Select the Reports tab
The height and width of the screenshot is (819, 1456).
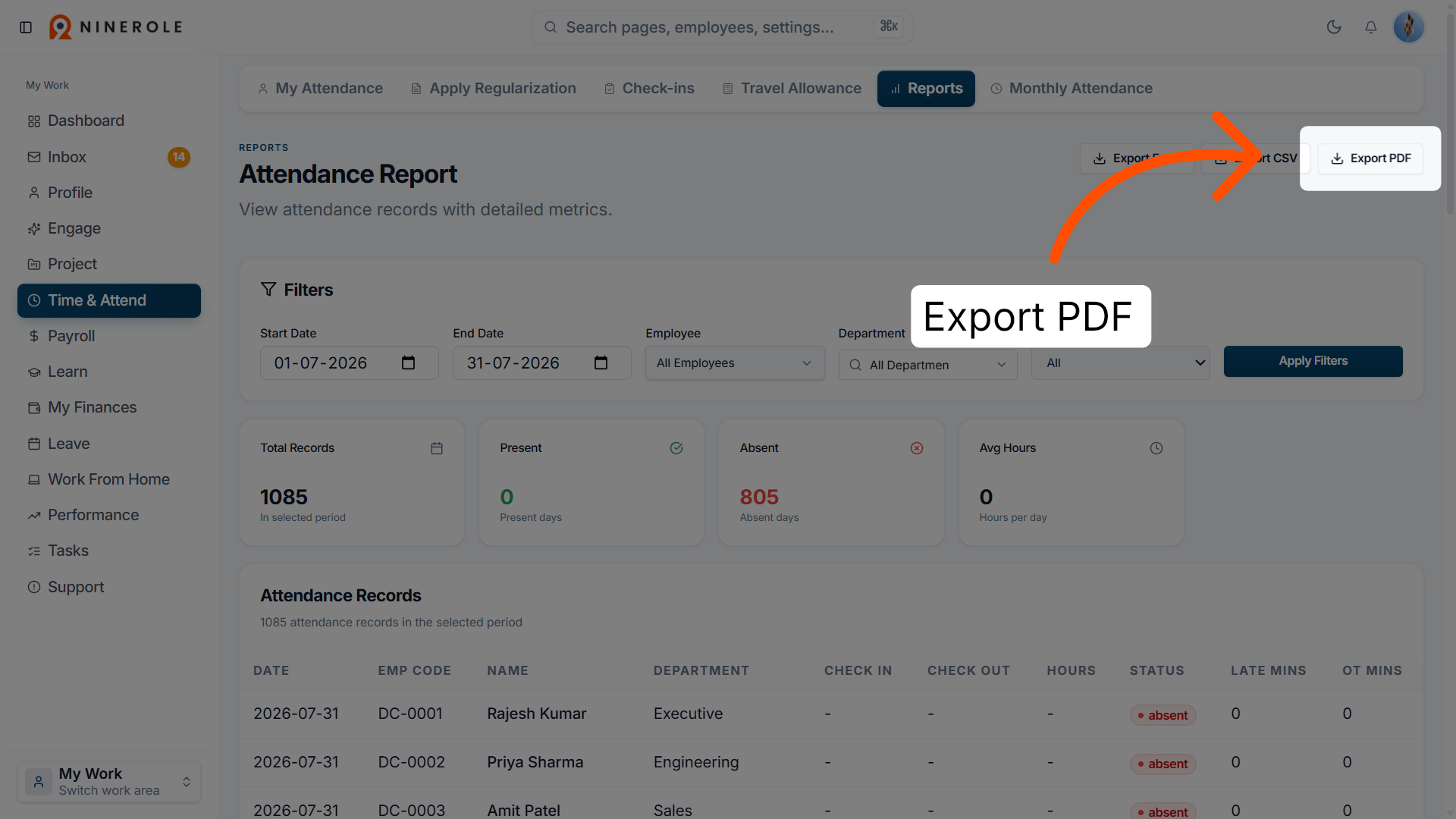point(926,89)
